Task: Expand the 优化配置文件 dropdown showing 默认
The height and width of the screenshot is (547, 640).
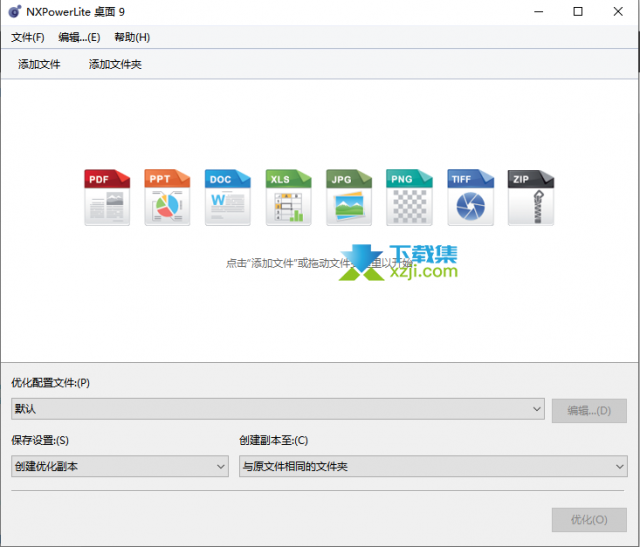Action: (278, 409)
